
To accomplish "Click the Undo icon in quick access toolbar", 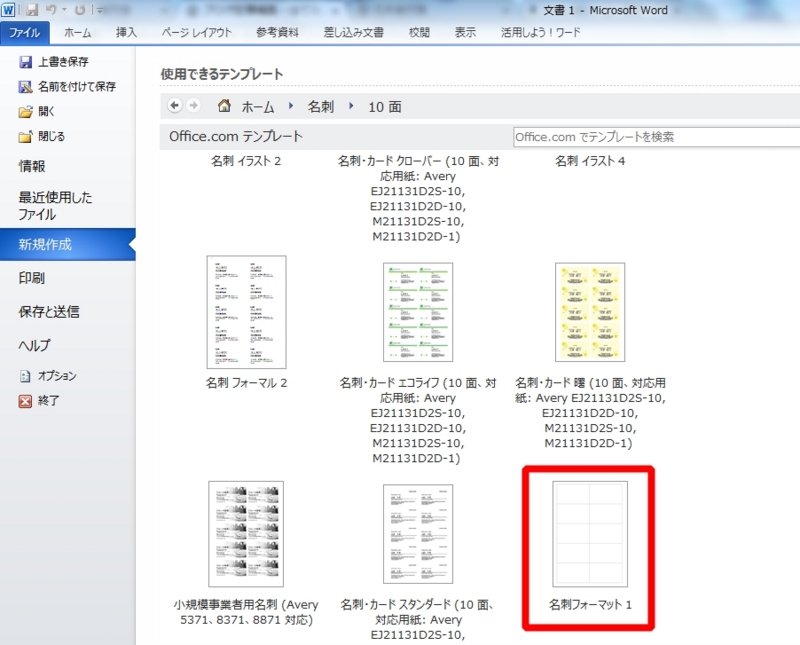I will pos(51,10).
